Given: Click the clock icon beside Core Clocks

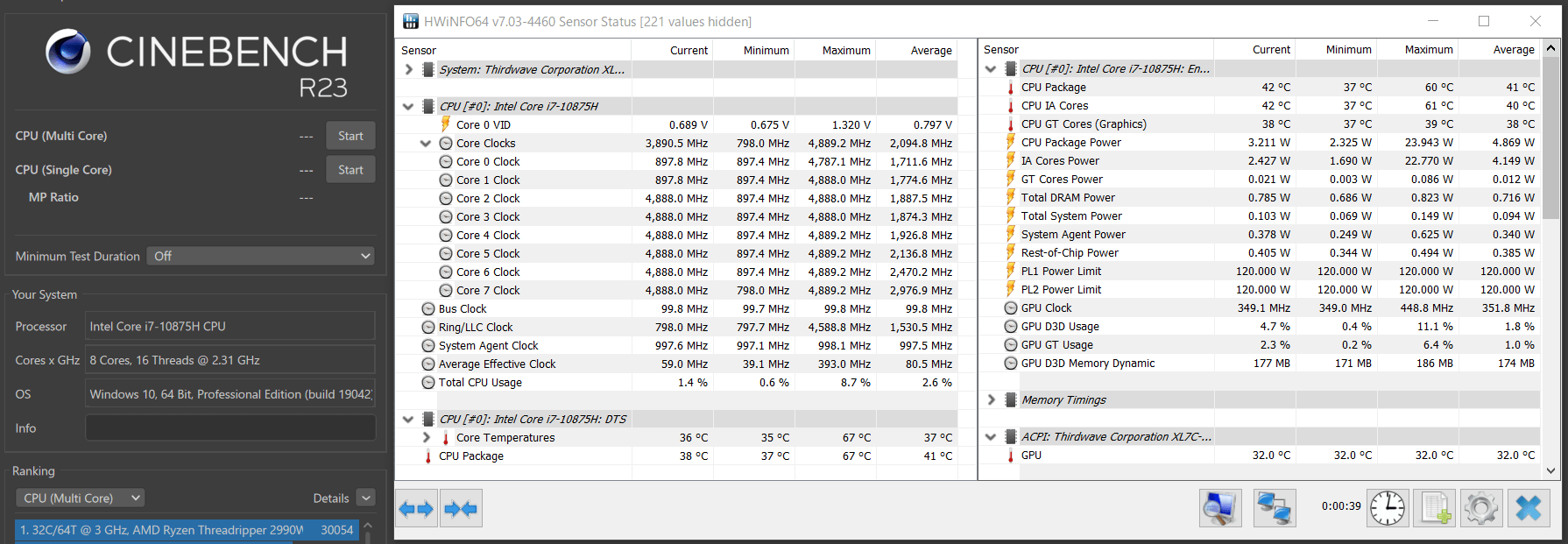Looking at the screenshot, I should click(446, 144).
